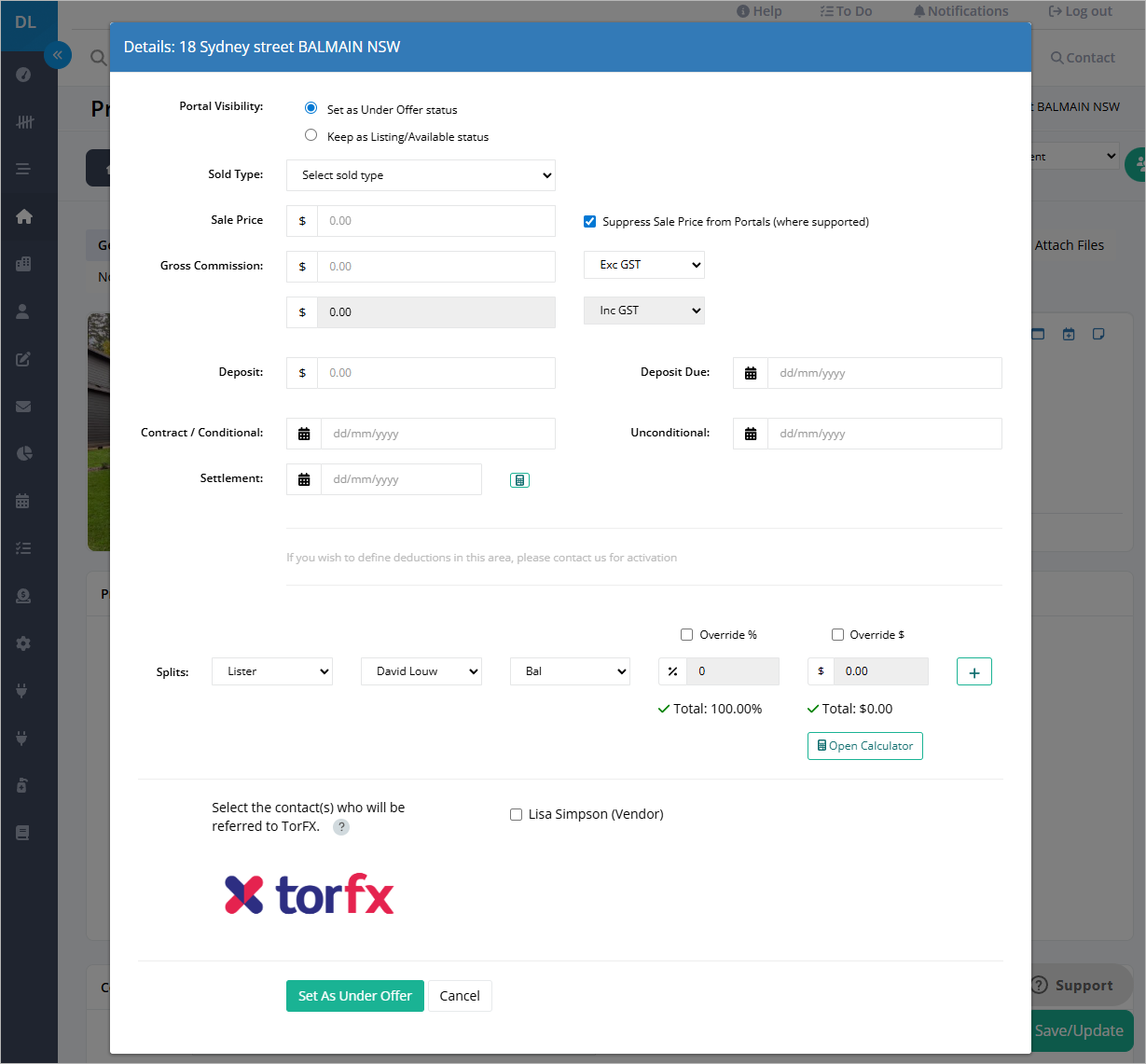Collapse the sidebar with double-chevron icon
1146x1064 pixels.
point(58,55)
